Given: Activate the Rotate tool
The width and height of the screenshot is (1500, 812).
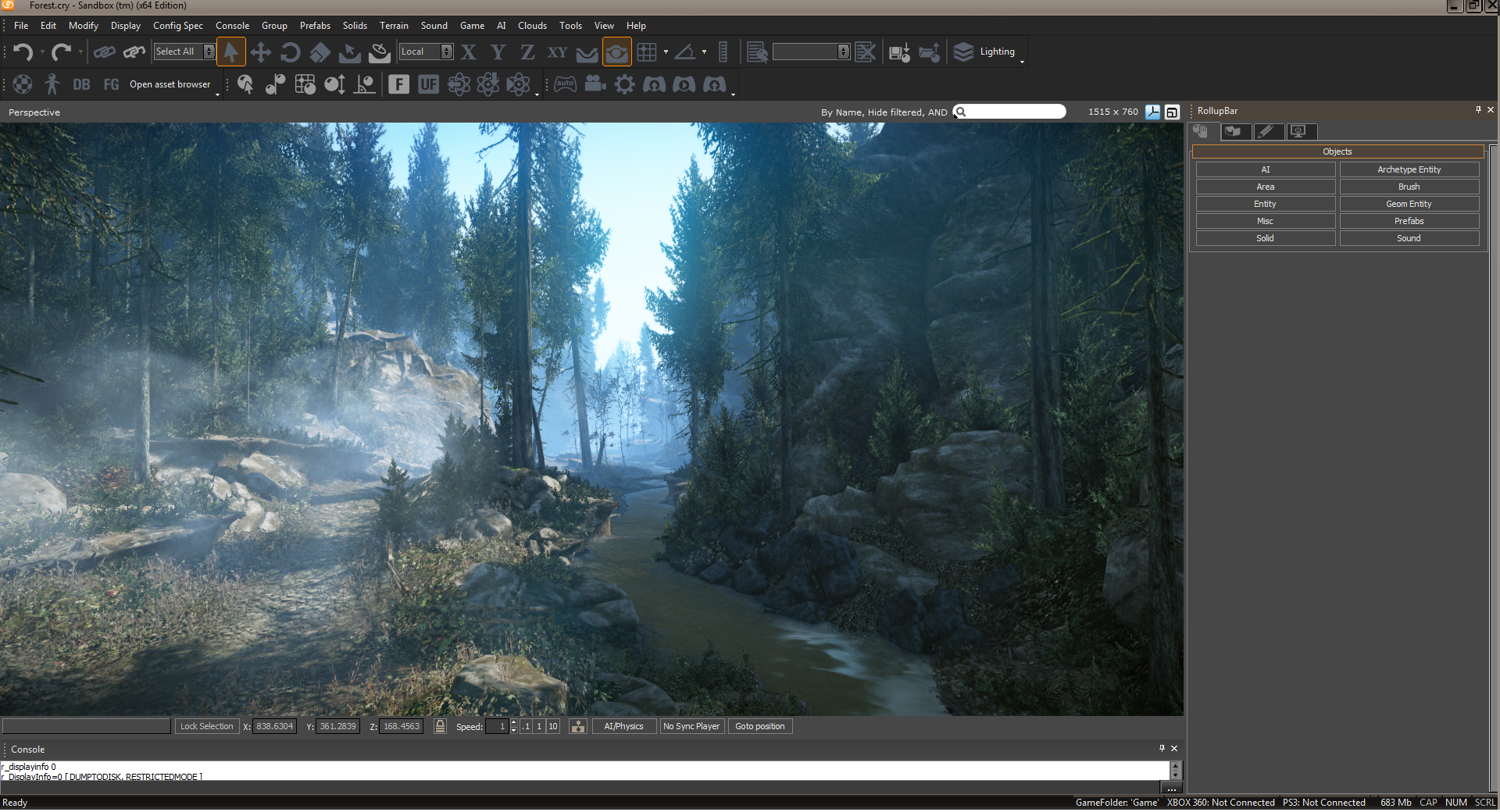Looking at the screenshot, I should [x=290, y=52].
